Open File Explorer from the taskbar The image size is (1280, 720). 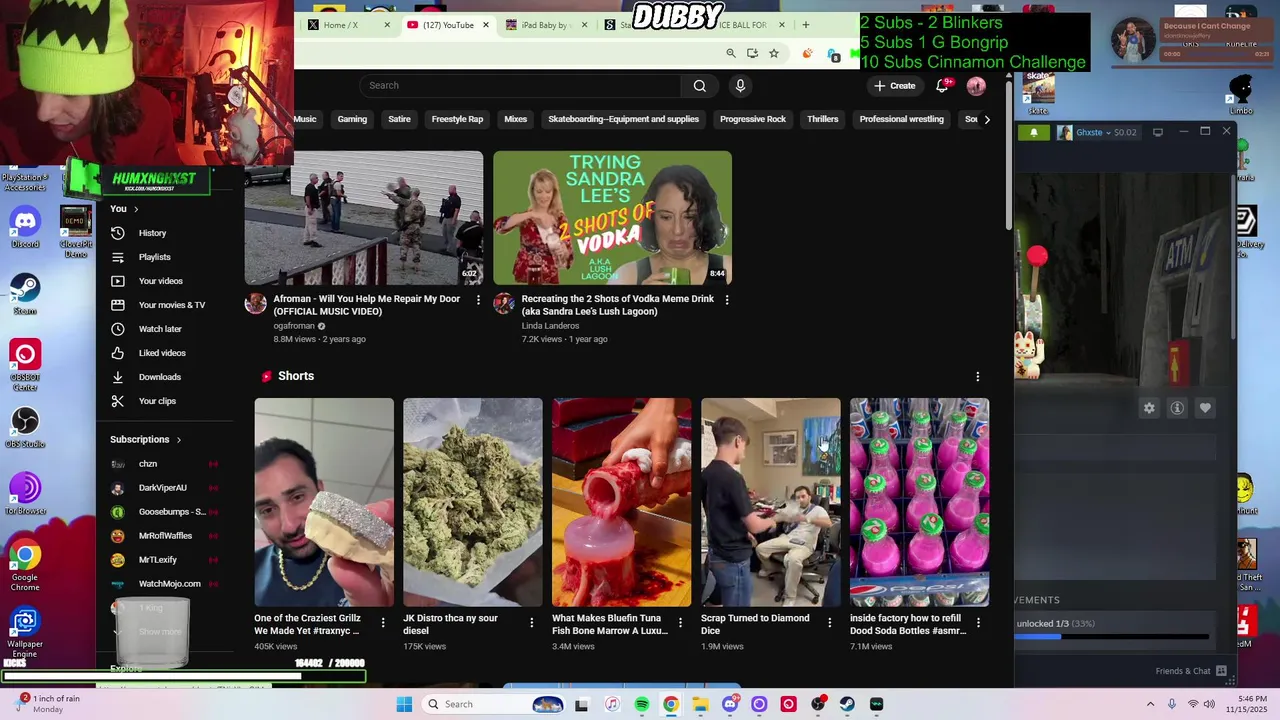700,704
